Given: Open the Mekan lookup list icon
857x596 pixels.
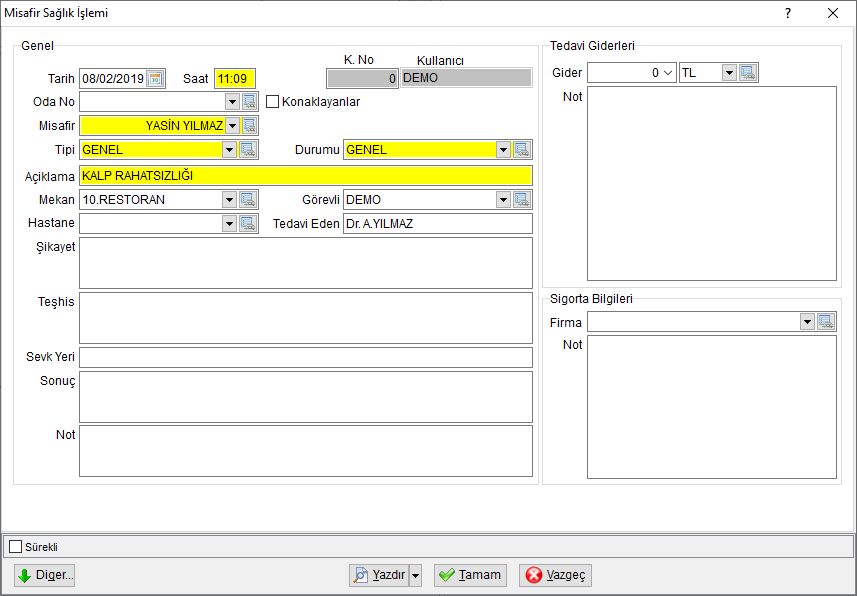Looking at the screenshot, I should point(248,200).
